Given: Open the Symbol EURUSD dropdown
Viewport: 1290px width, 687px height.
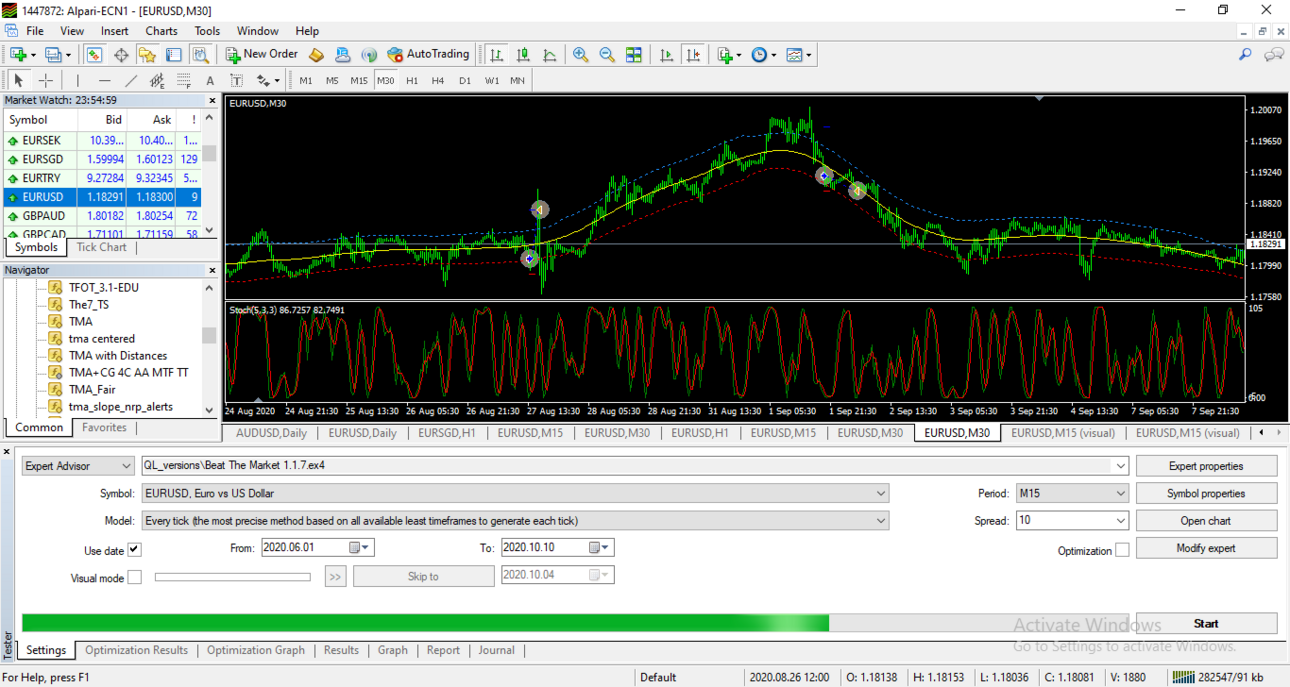Looking at the screenshot, I should 515,493.
